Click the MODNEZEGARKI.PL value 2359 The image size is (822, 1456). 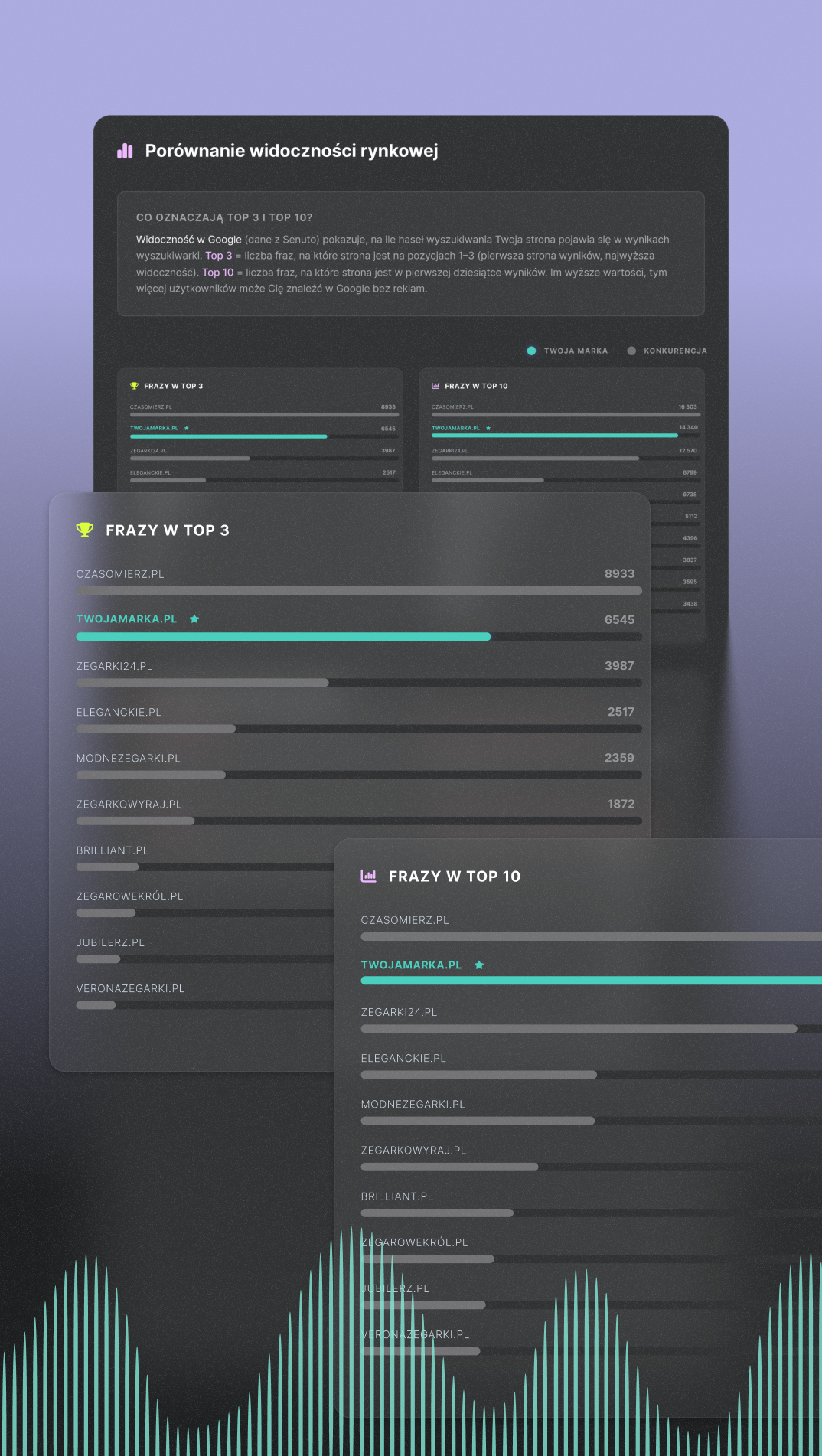[x=619, y=758]
